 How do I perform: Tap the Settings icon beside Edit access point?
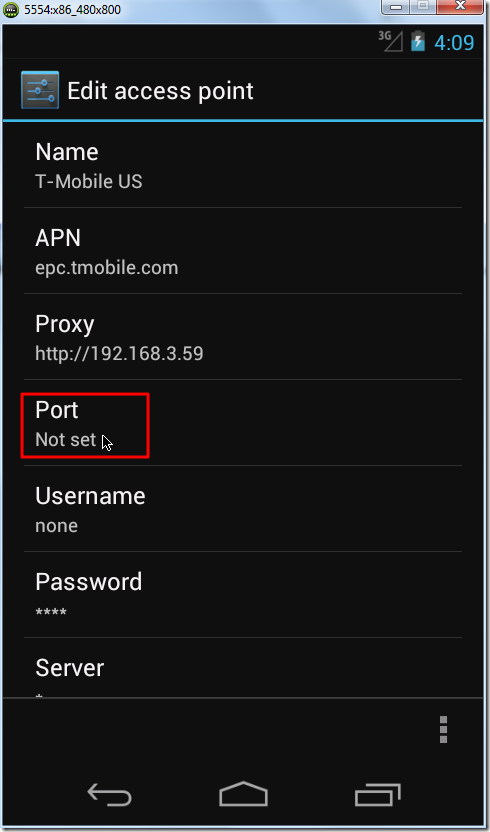pos(40,90)
